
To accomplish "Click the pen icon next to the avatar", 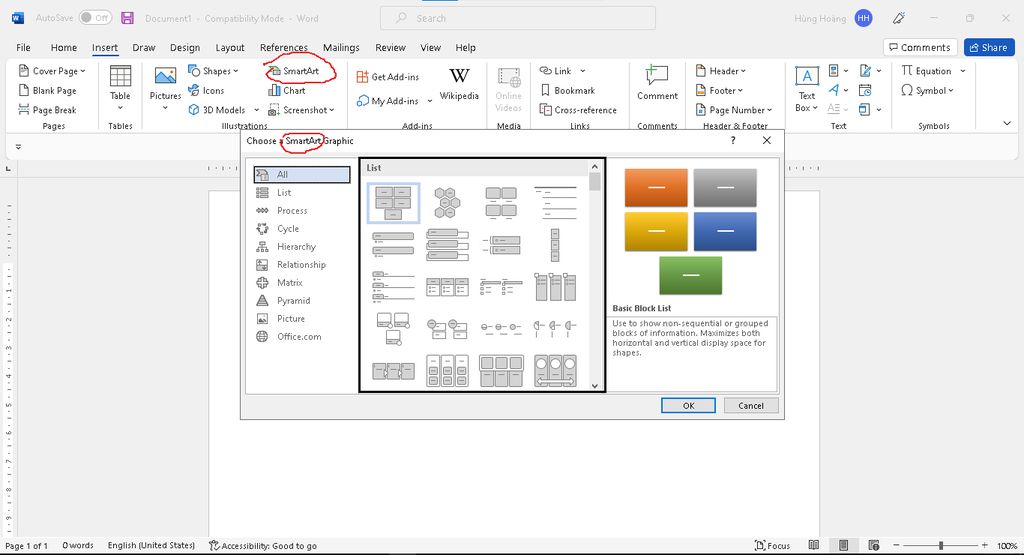I will pyautogui.click(x=899, y=18).
